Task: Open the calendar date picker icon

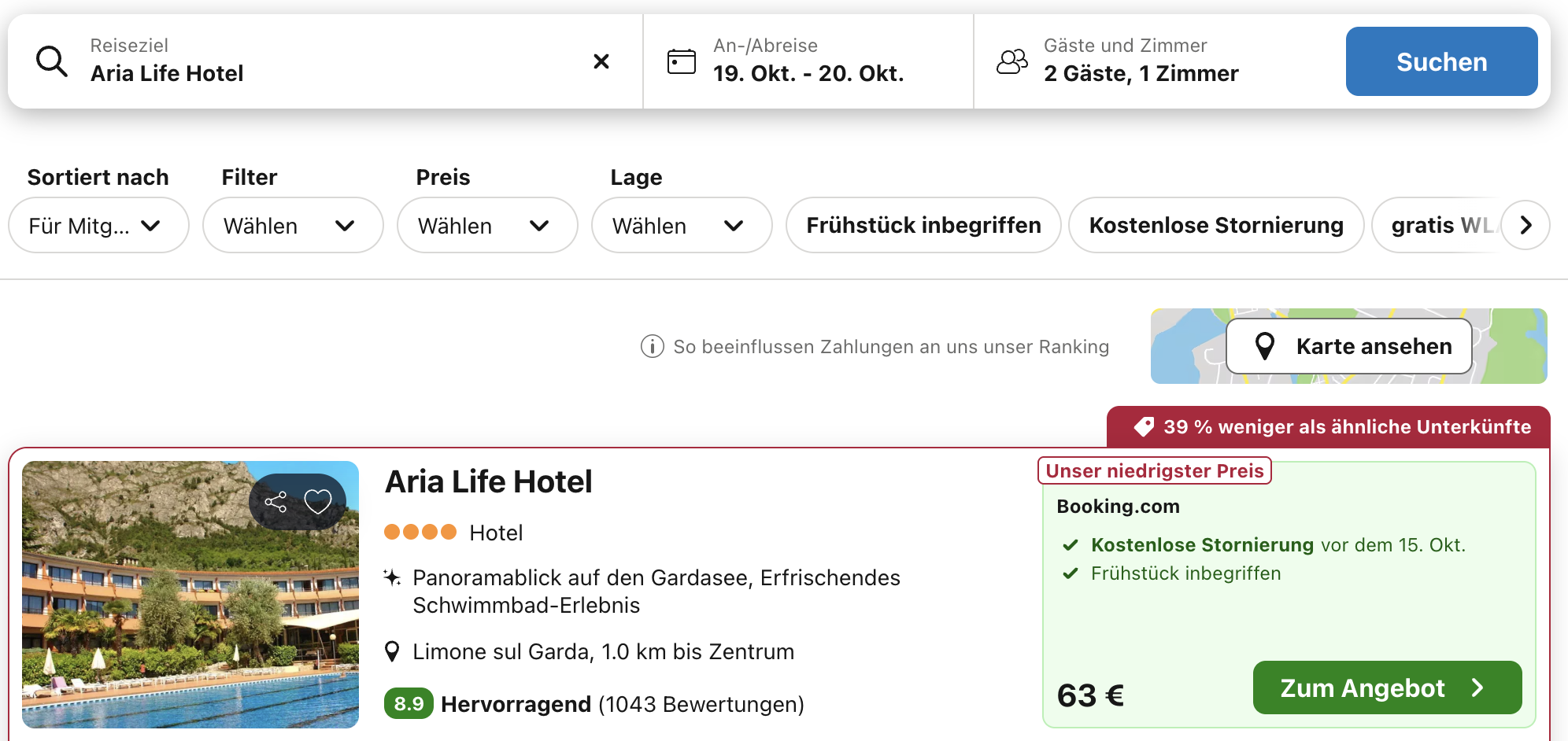Action: pyautogui.click(x=682, y=61)
